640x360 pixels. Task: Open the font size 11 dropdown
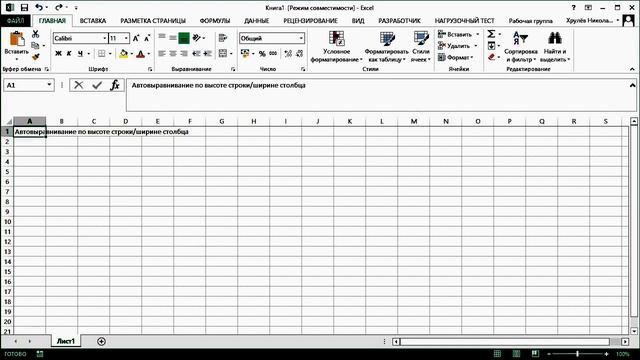click(126, 38)
